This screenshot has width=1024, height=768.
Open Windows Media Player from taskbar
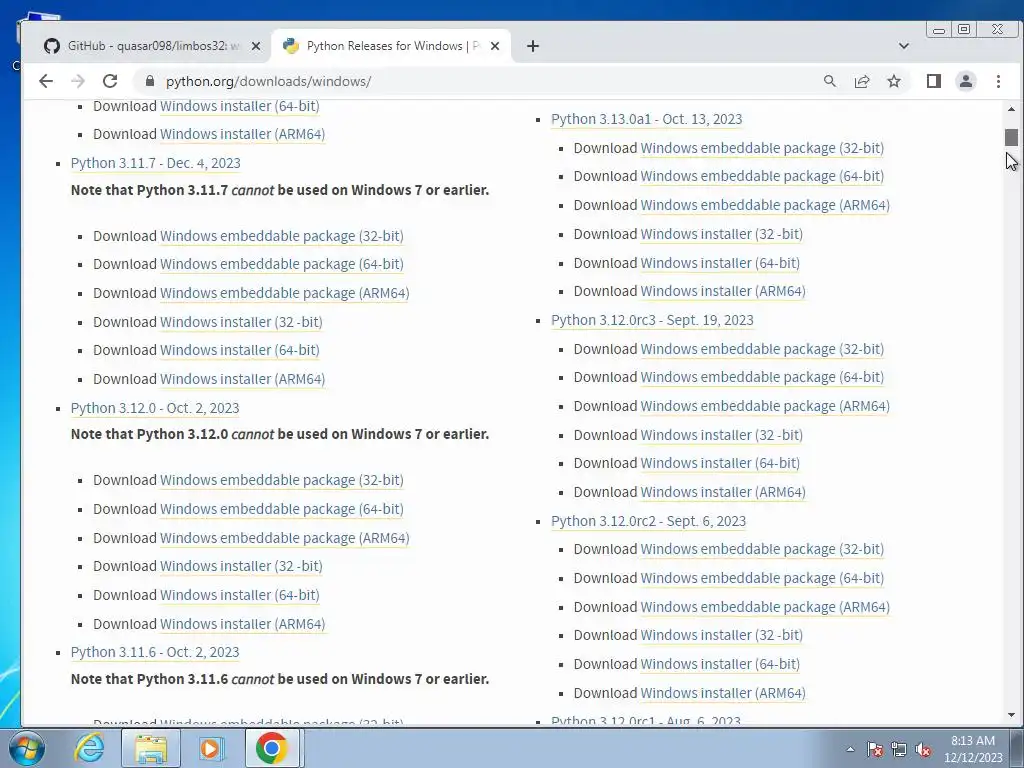(210, 748)
